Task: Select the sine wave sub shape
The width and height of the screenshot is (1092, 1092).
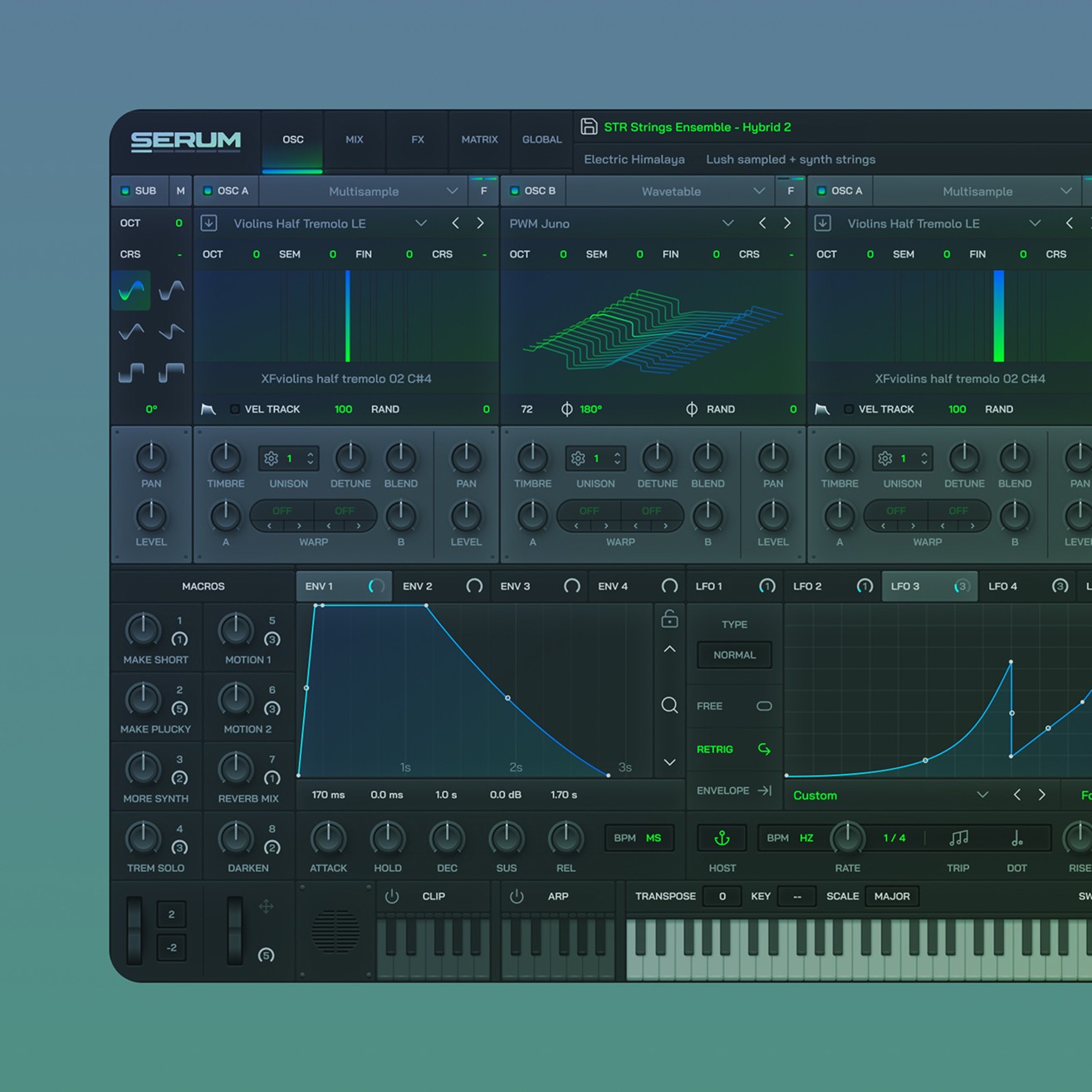Action: pyautogui.click(x=131, y=291)
